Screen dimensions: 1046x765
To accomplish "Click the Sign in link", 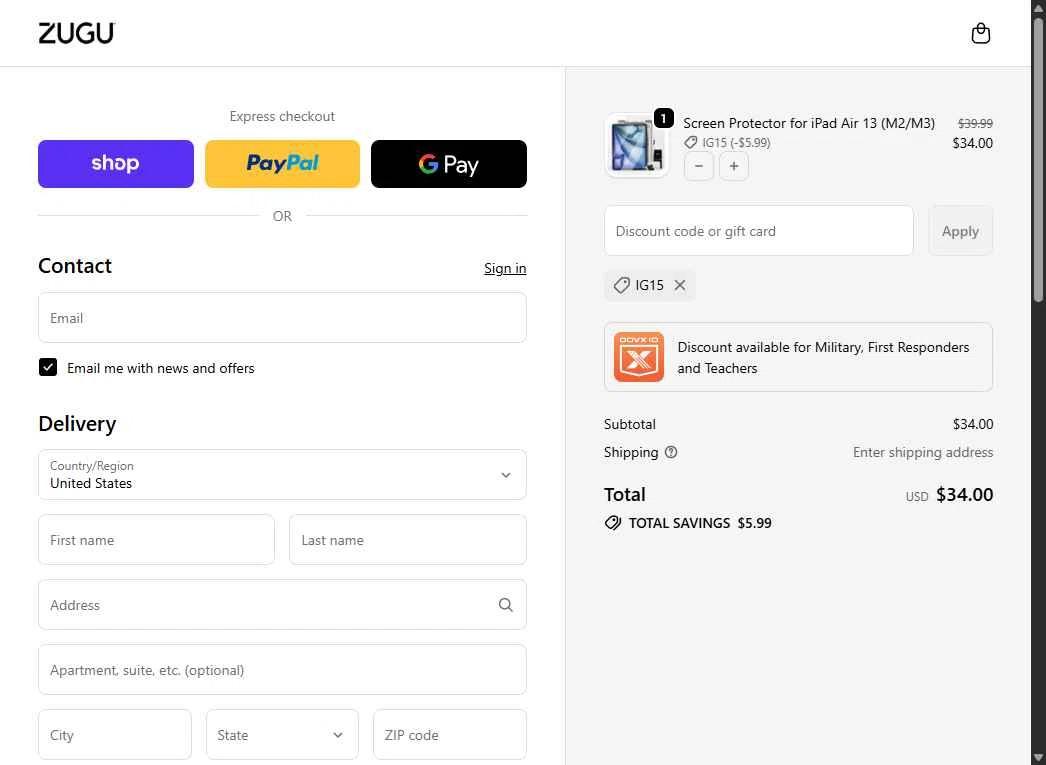I will coord(505,268).
